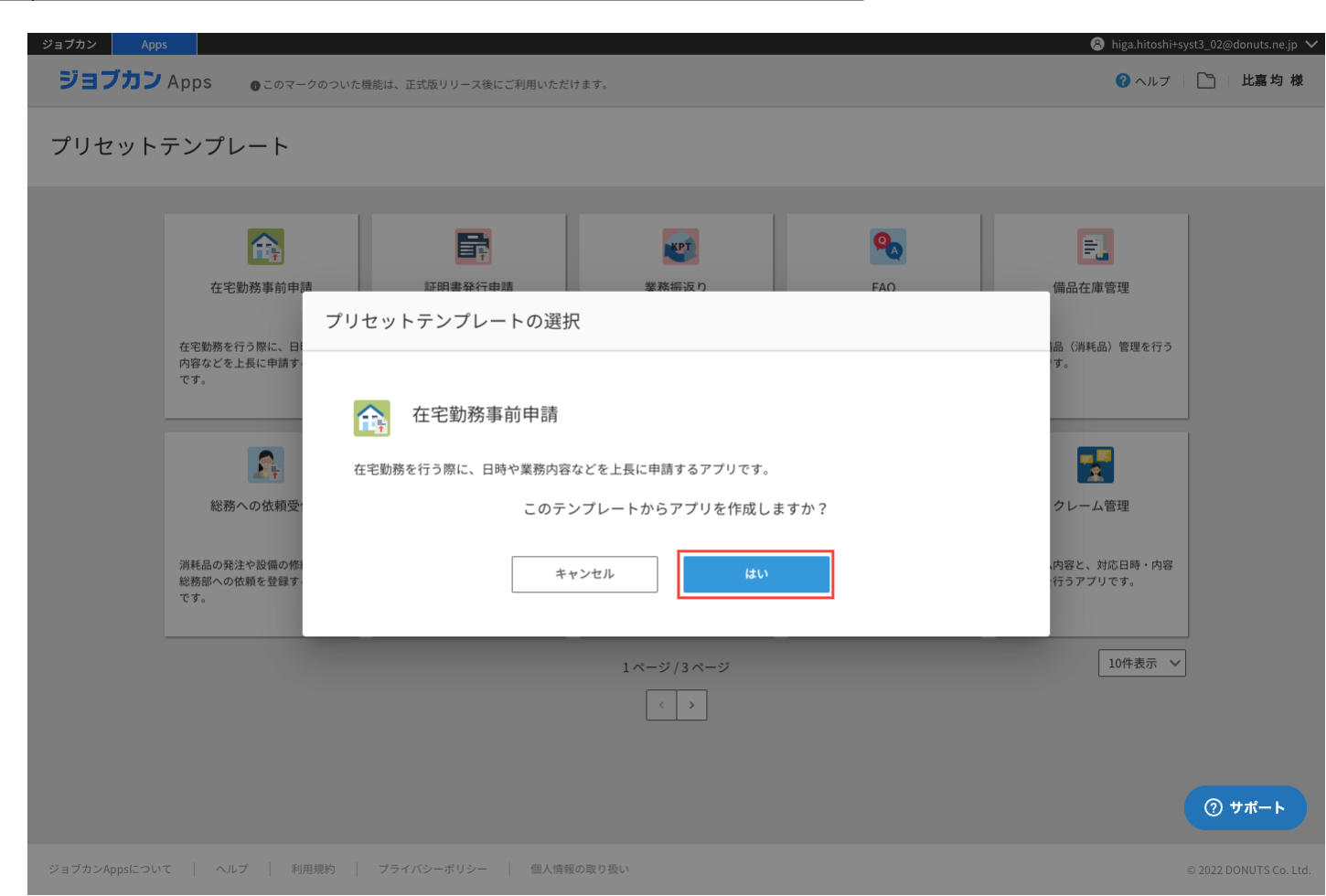1326x896 pixels.
Task: Select the 総務への依頼受付 template icon
Action: point(265,465)
